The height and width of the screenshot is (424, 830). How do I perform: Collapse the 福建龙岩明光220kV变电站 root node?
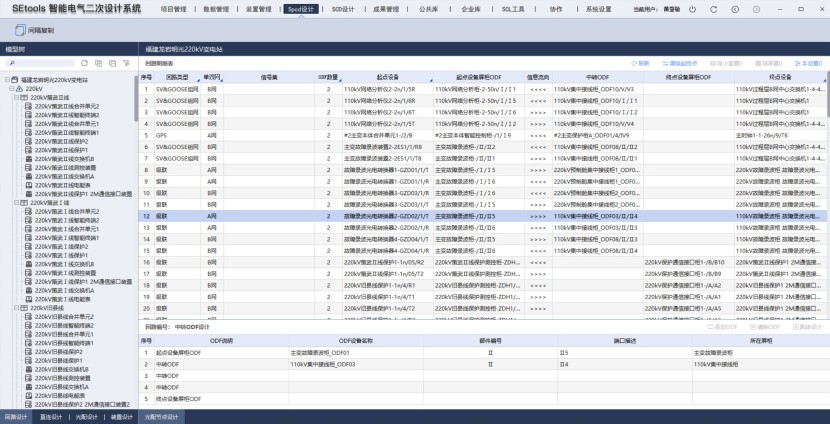(x=6, y=80)
